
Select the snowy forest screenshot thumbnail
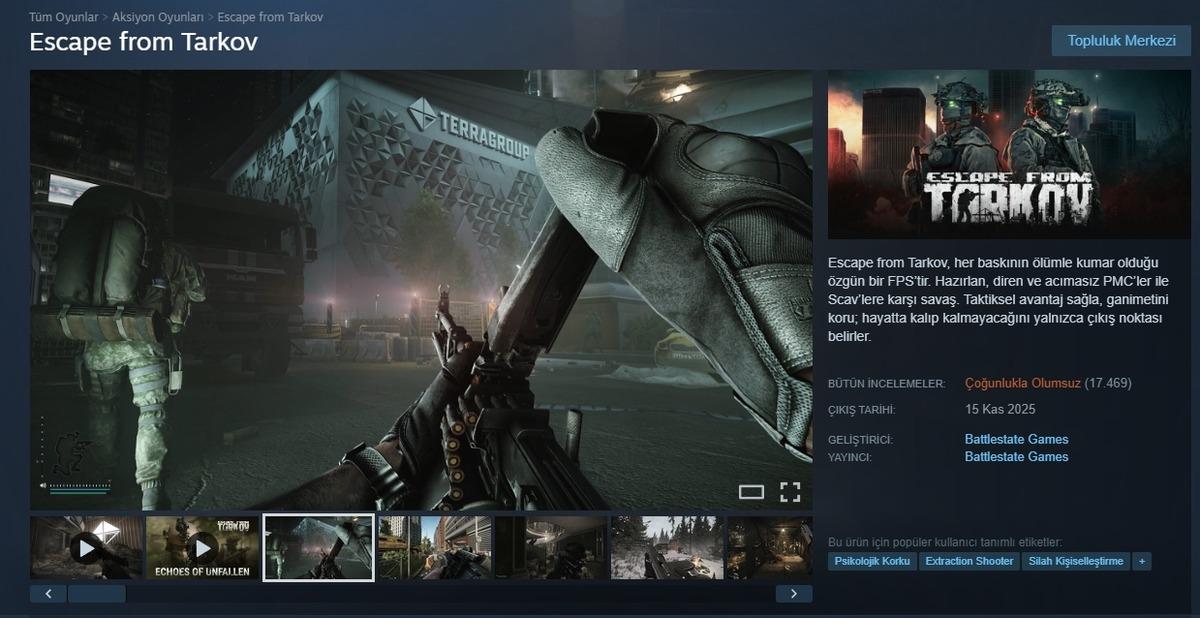666,547
